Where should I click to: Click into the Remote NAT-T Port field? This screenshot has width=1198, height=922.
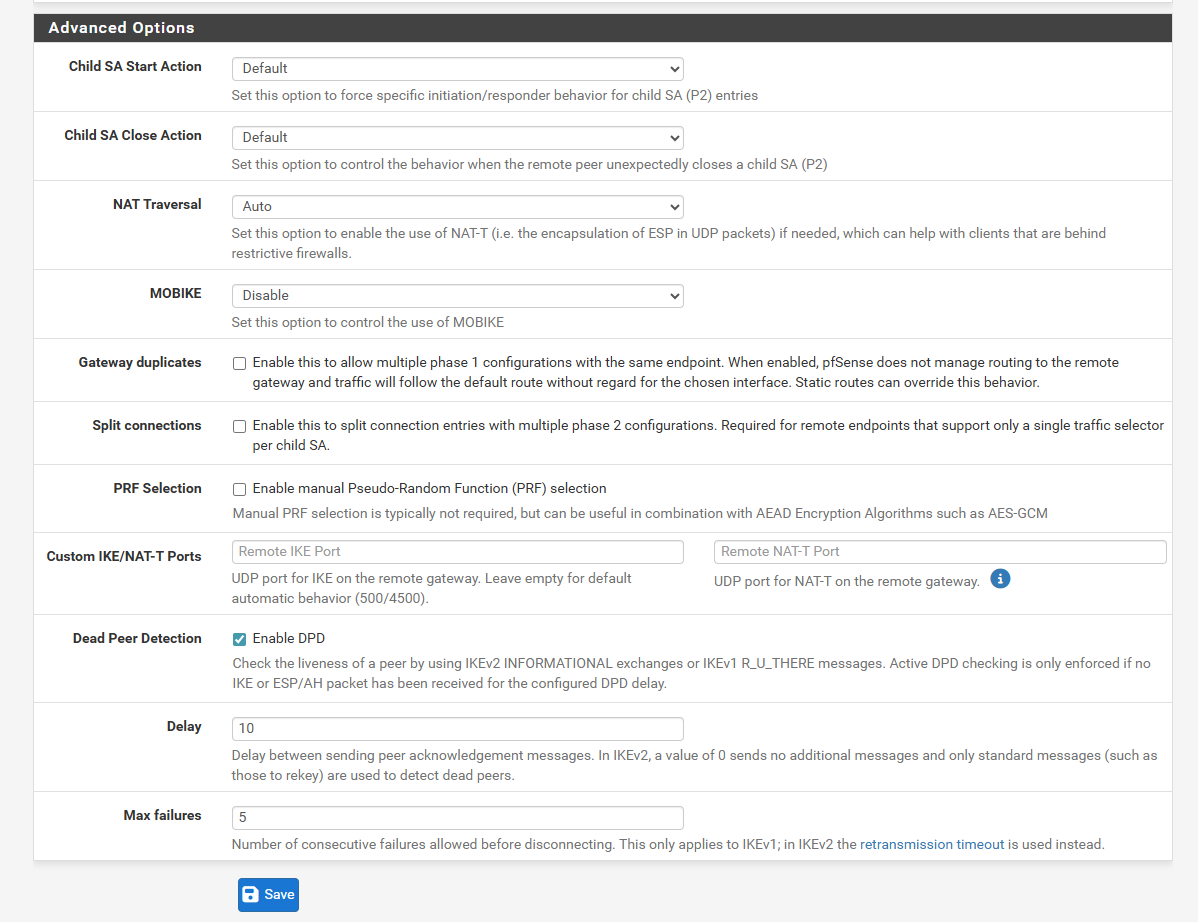pos(940,552)
